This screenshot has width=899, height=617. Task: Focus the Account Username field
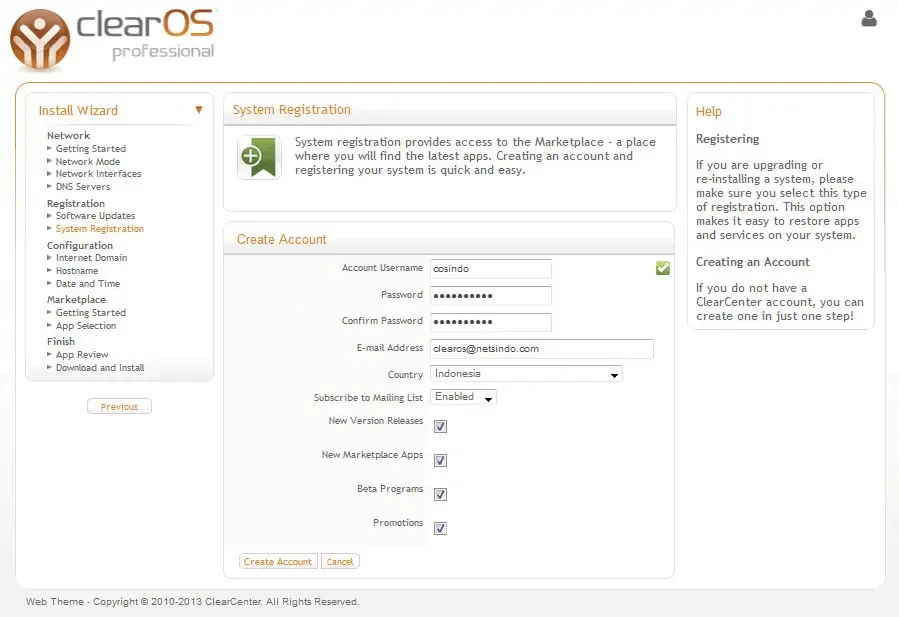point(490,268)
